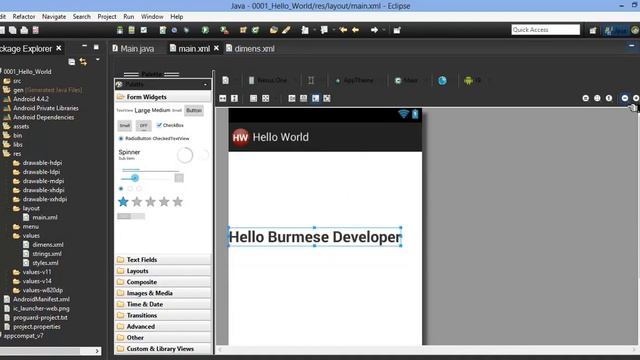
Task: Open the Android SDK Manager toolbar icon
Action: (x=120, y=30)
